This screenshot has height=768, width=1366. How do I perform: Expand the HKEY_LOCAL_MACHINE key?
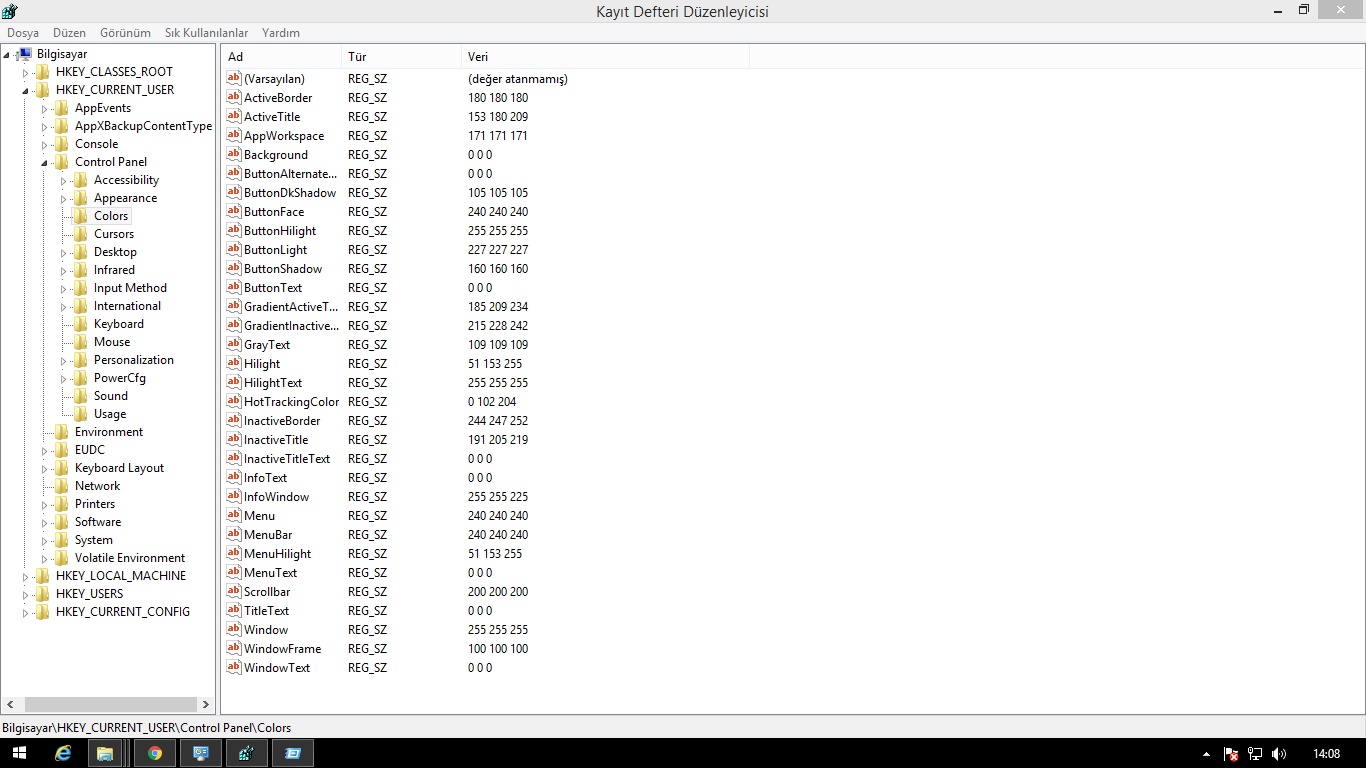(26, 577)
